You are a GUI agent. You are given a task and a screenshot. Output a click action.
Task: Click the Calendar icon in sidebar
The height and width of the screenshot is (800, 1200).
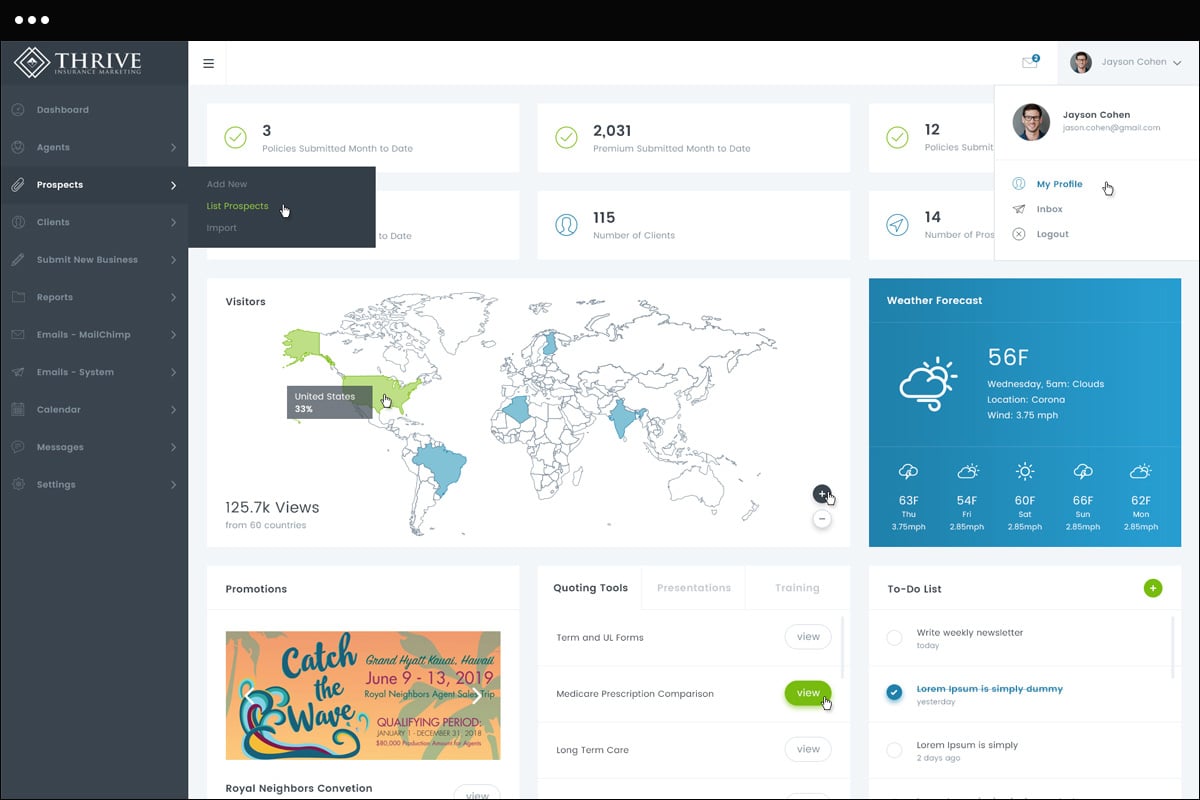tap(18, 410)
